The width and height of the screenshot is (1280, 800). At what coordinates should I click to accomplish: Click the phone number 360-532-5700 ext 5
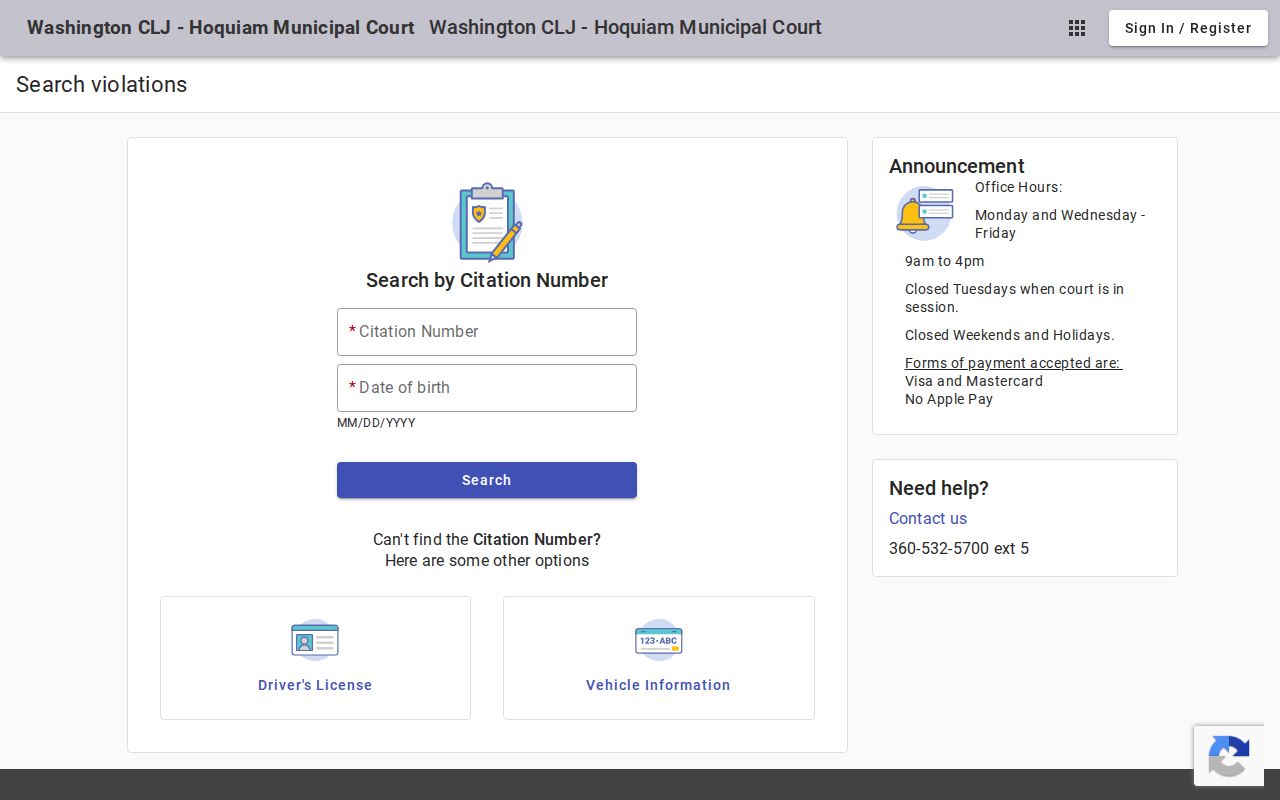(x=959, y=548)
